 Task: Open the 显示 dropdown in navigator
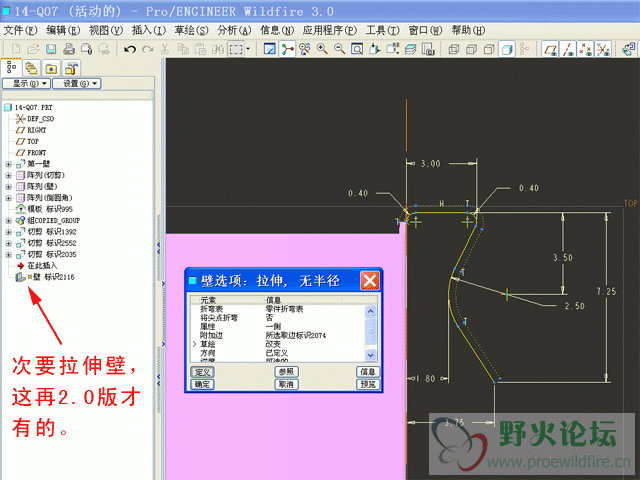[x=27, y=84]
